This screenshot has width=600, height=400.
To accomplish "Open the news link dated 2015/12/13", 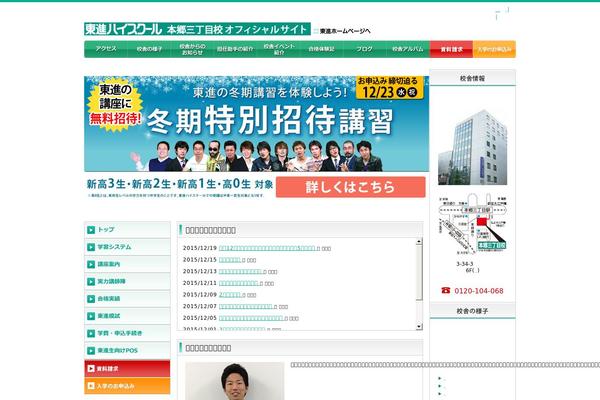I will click(x=240, y=271).
